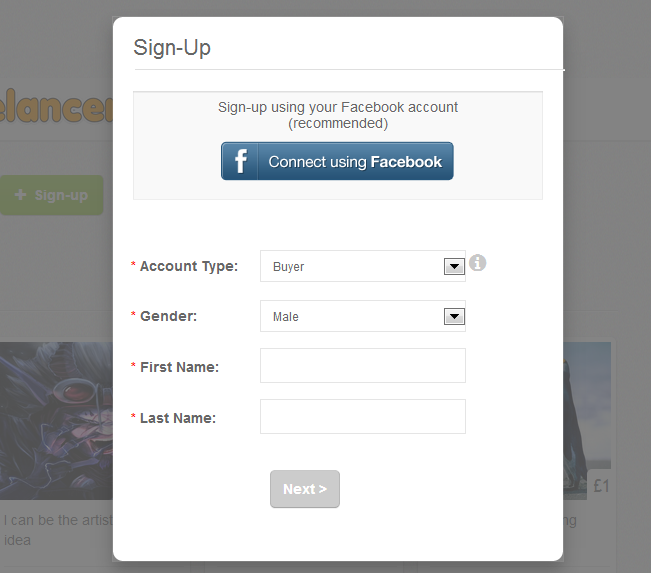Open the combo box showing Male
The height and width of the screenshot is (573, 651).
tap(350, 317)
